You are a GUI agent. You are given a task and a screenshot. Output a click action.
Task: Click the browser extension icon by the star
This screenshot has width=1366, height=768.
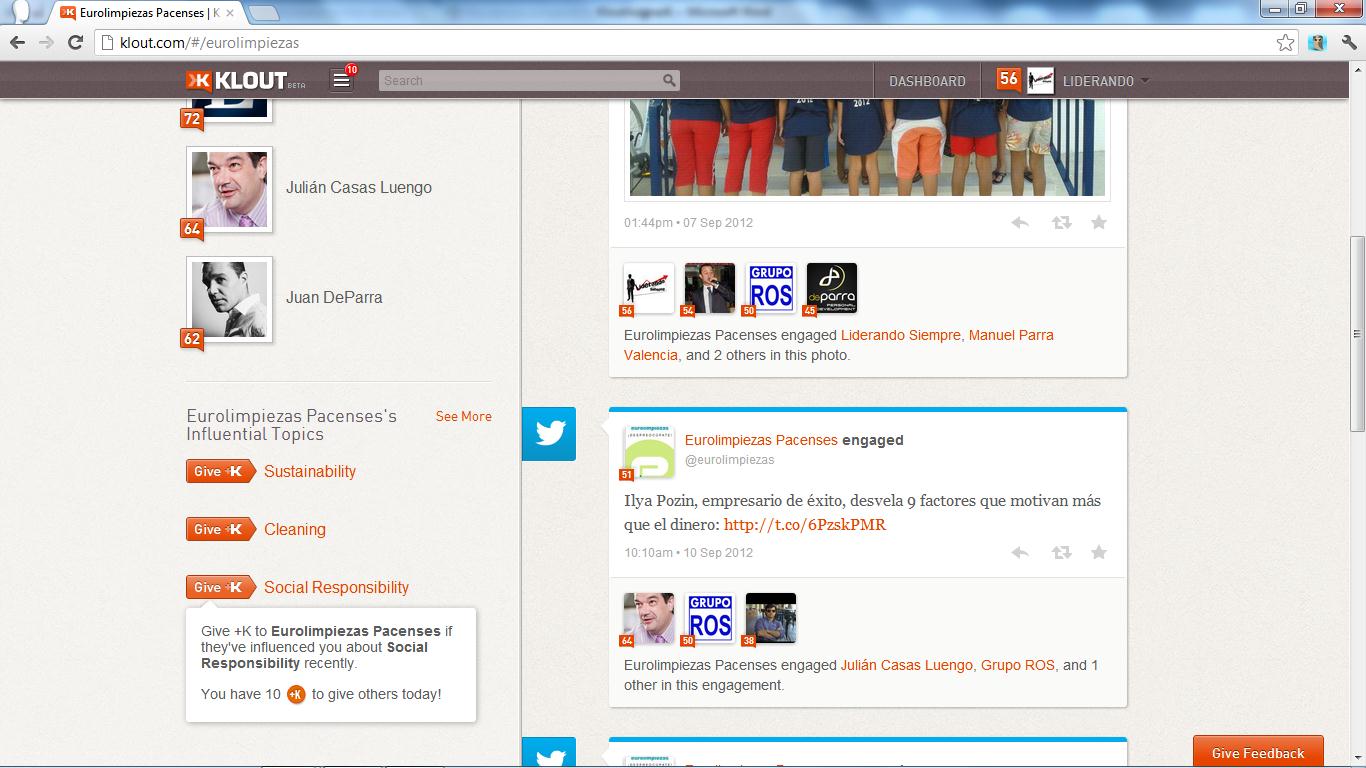click(x=1317, y=42)
